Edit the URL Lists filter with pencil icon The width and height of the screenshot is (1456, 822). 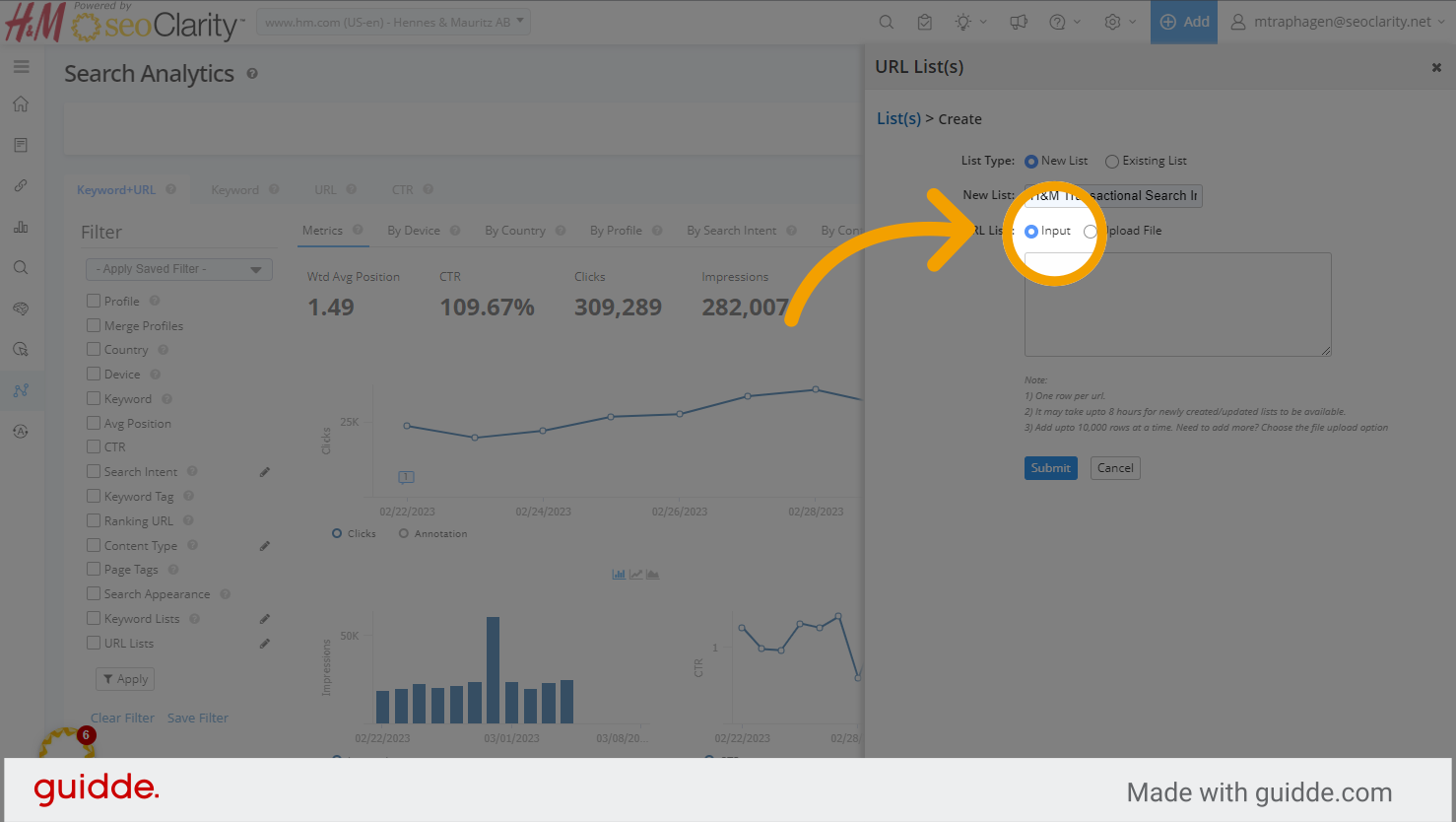tap(265, 644)
